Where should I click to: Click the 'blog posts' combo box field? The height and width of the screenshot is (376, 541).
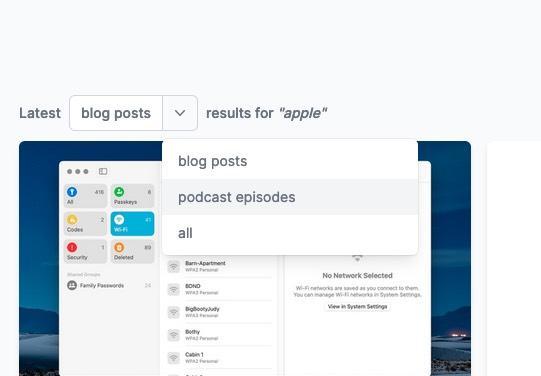click(x=116, y=113)
